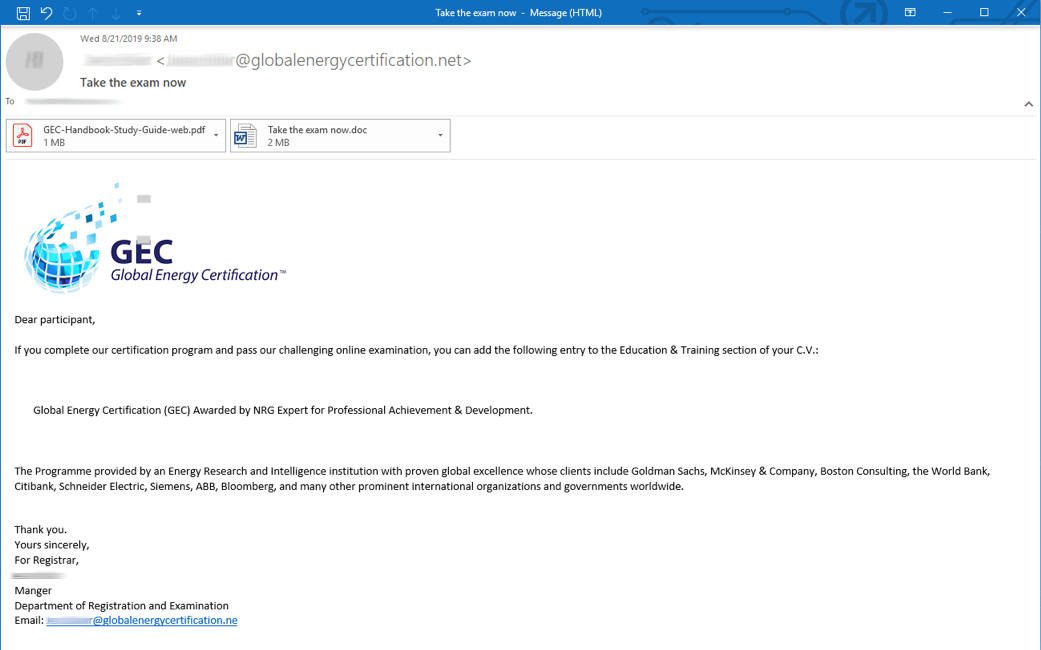Click the Save icon in the title bar
Image resolution: width=1041 pixels, height=650 pixels.
pyautogui.click(x=23, y=13)
